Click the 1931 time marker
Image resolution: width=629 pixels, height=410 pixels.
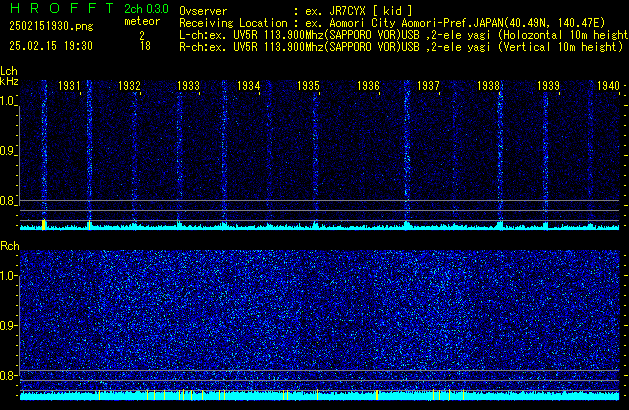(69, 86)
